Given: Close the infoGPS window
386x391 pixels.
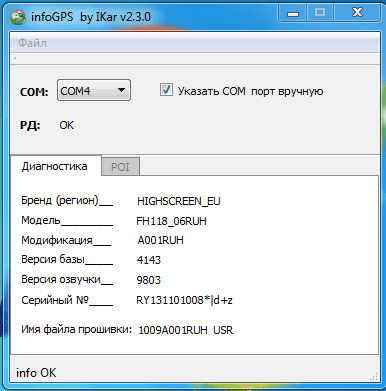Looking at the screenshot, I should coord(357,13).
